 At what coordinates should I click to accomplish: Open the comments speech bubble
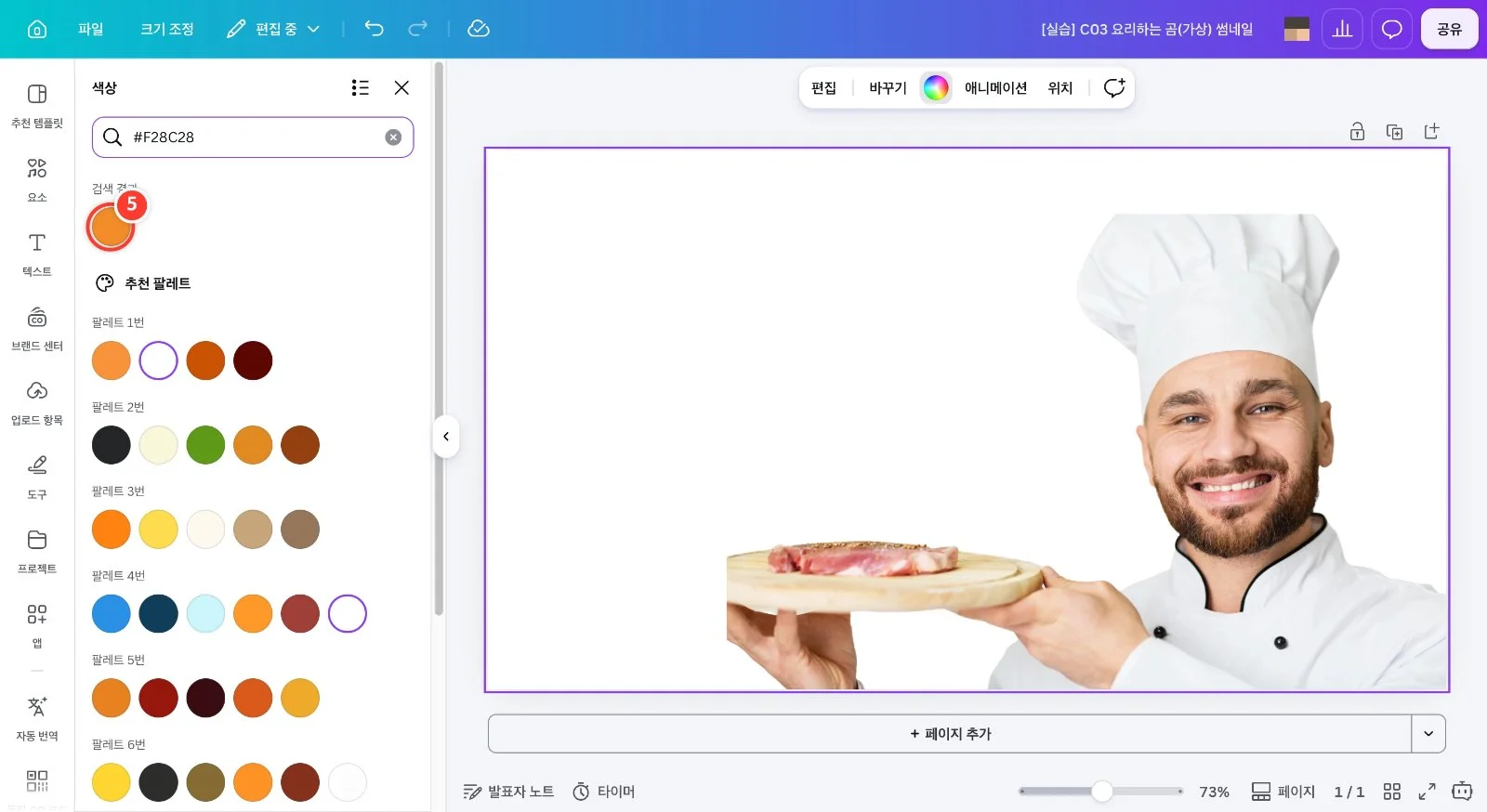click(1391, 29)
